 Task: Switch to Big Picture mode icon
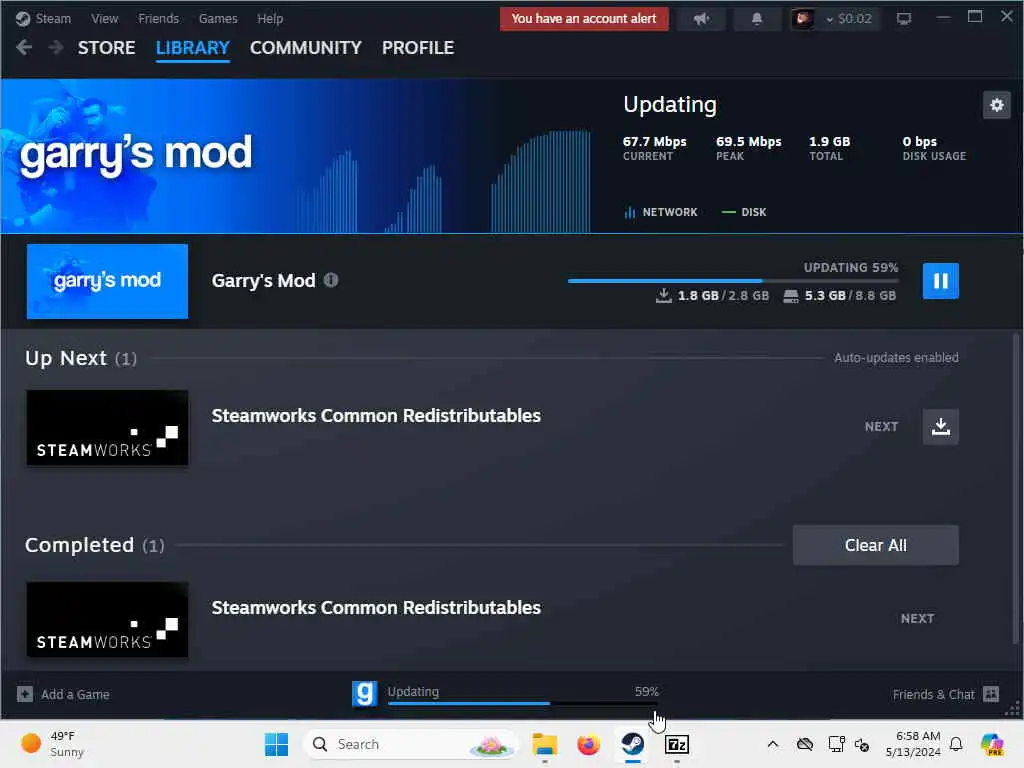pyautogui.click(x=904, y=19)
